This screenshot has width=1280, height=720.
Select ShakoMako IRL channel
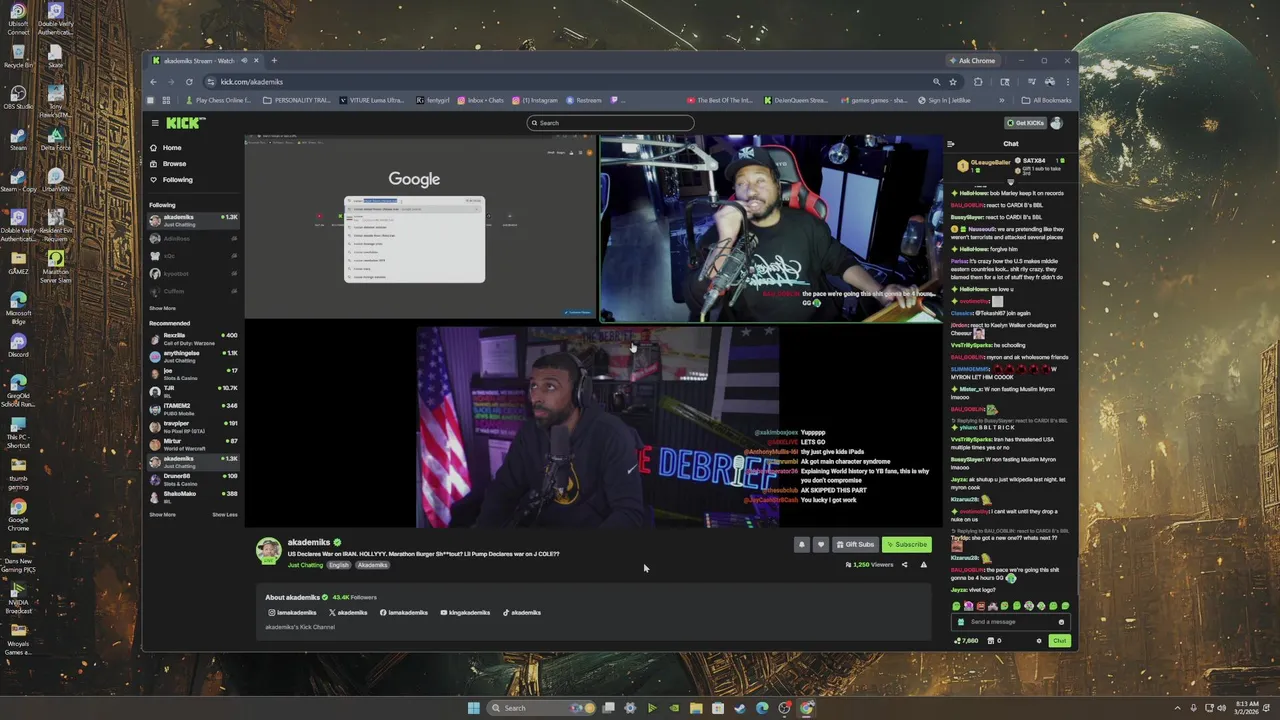(193, 497)
